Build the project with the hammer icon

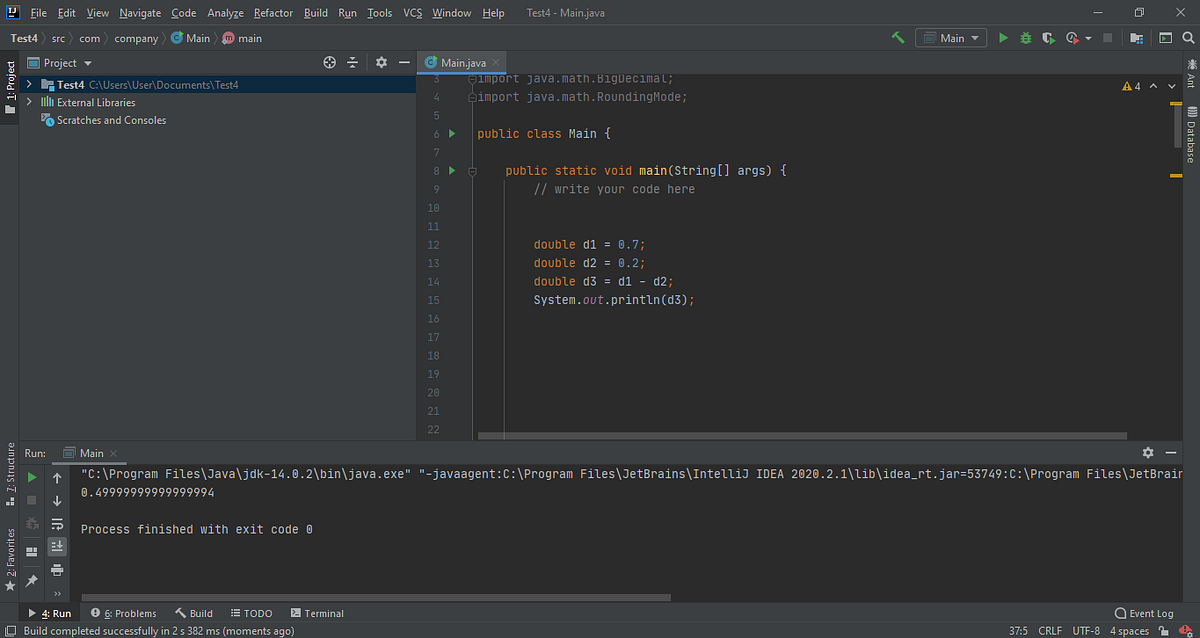click(x=898, y=38)
